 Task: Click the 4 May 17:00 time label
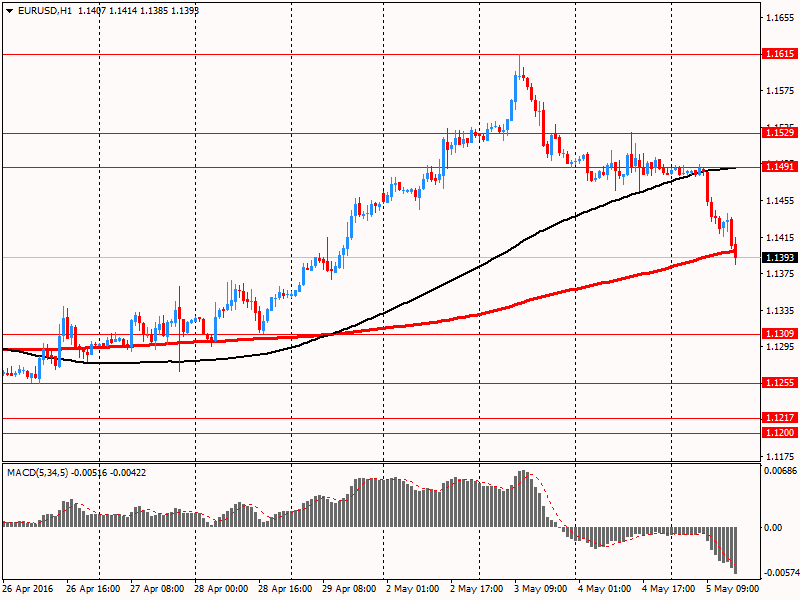click(668, 589)
